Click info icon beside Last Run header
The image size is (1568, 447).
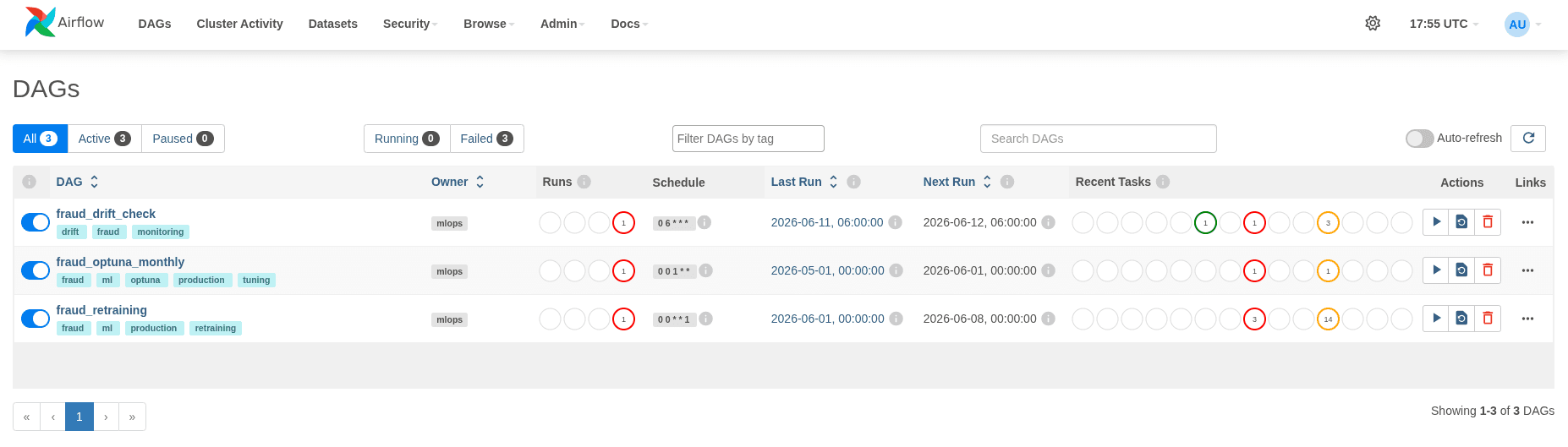click(x=854, y=182)
